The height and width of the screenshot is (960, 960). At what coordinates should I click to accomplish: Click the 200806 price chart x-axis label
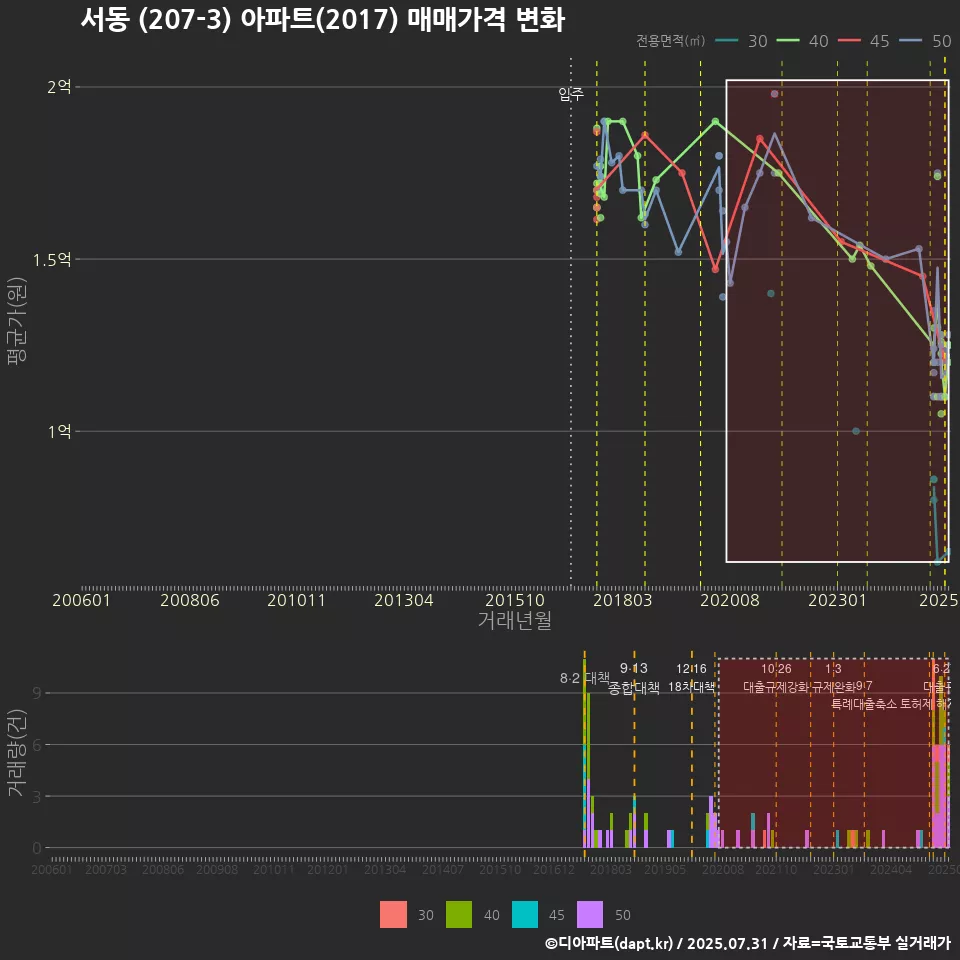point(190,600)
